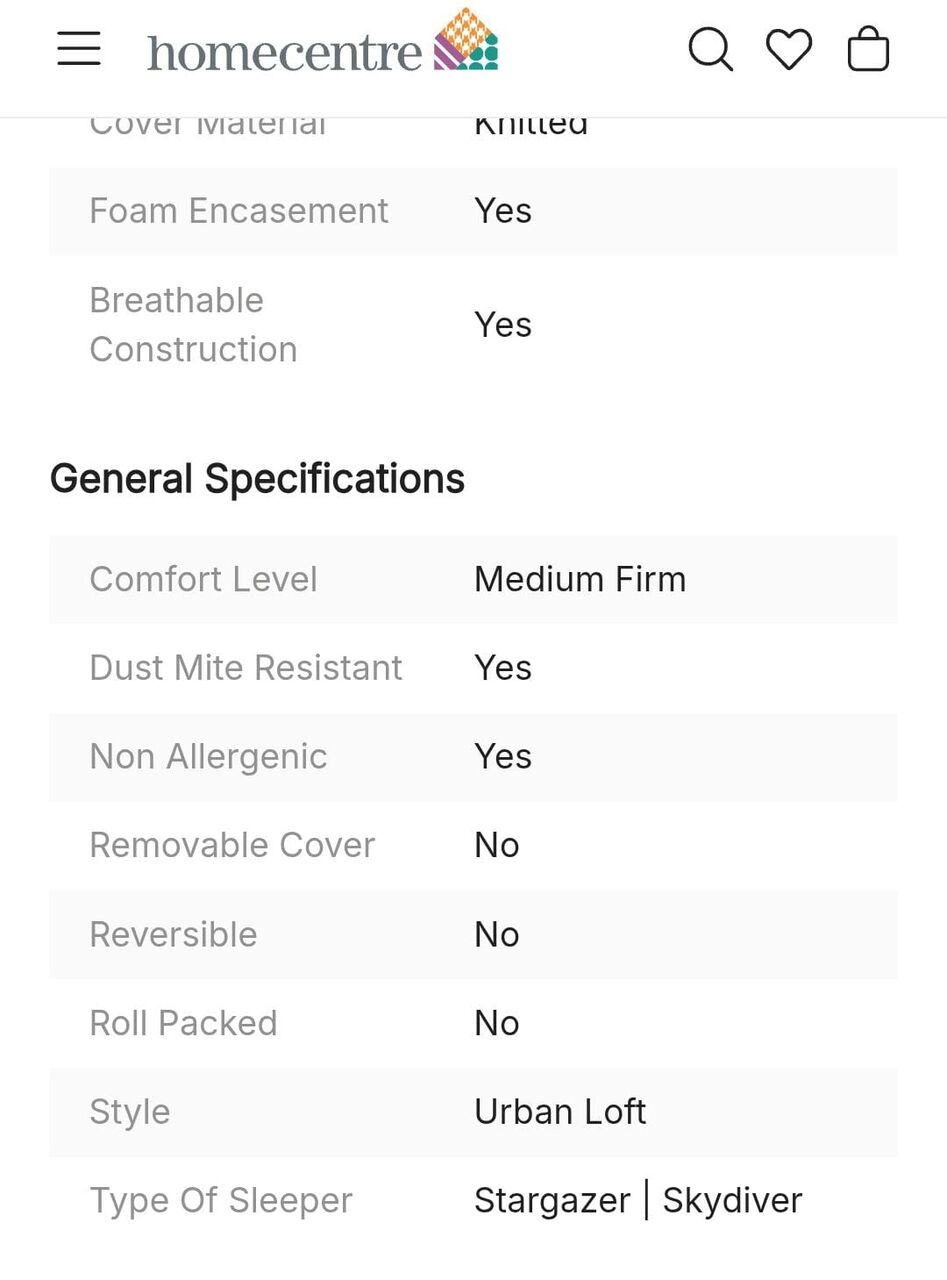Select the Stargazer | Skydiver value text

[x=638, y=1201]
